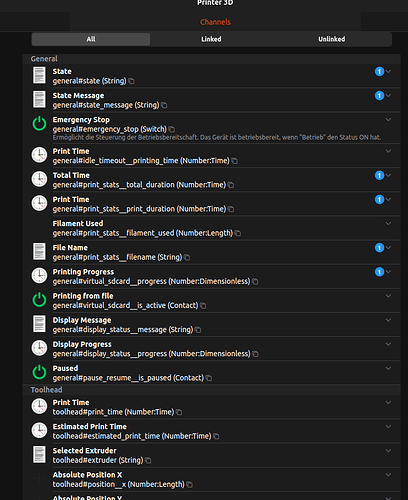Open the Absolute Position X channel row
Viewport: 408px width, 500px height.
(212, 479)
